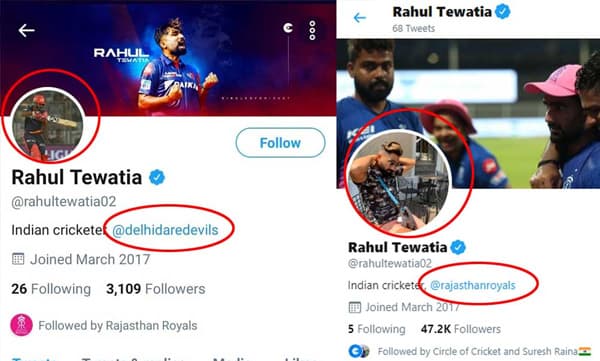Viewport: 600px width, 361px height.
Task: Tap the white back arrow on left profile
Action: click(x=26, y=30)
